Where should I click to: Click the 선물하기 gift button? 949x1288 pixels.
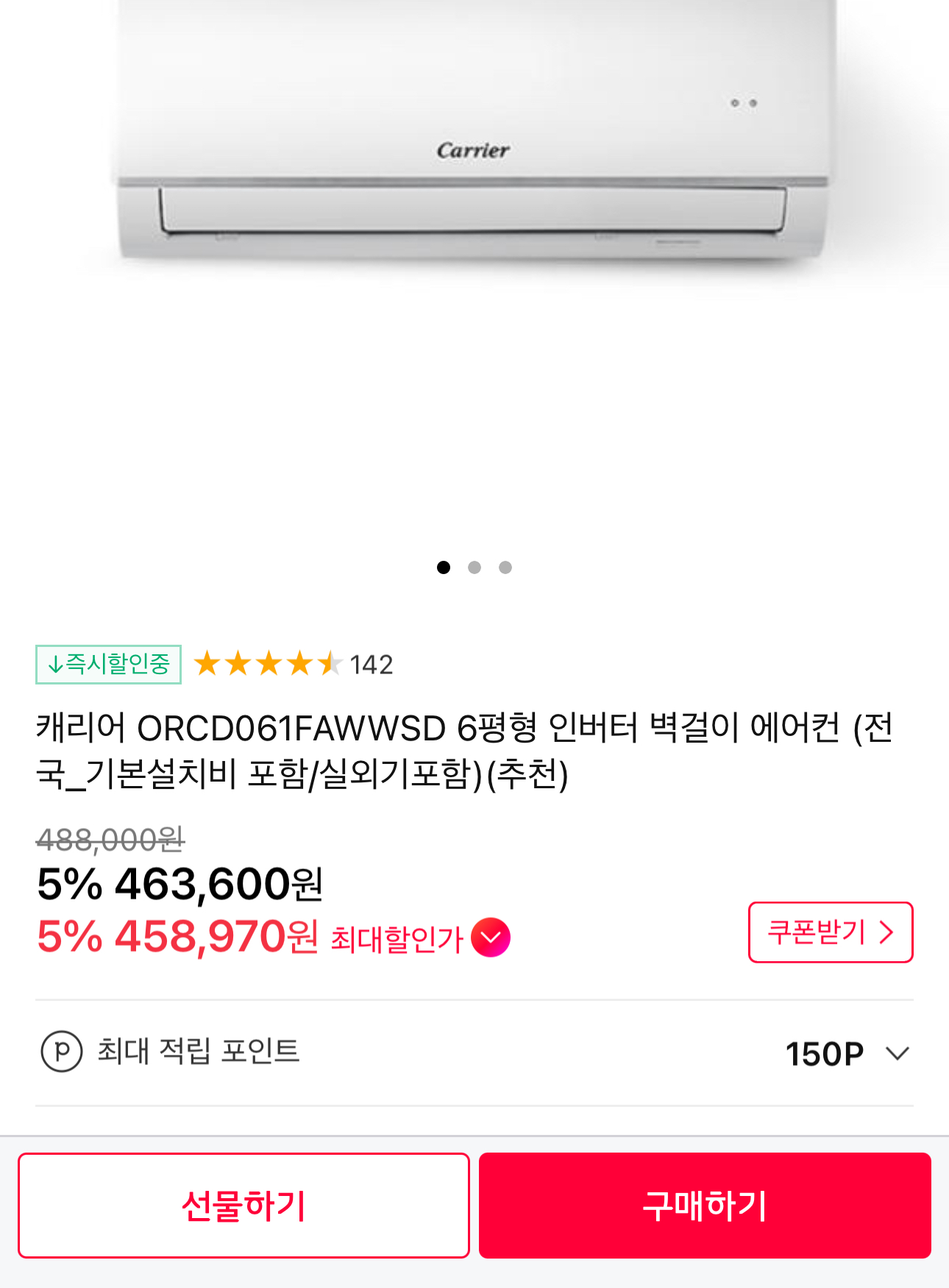[x=244, y=1206]
